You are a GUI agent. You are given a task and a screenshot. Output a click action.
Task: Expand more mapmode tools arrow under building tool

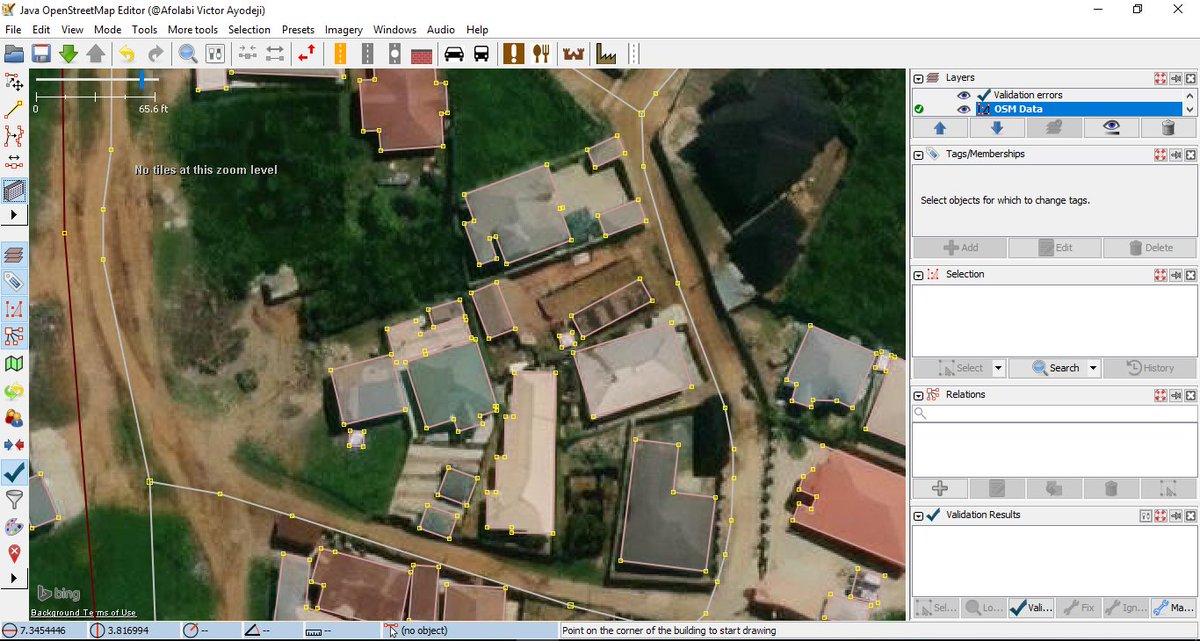[x=14, y=214]
